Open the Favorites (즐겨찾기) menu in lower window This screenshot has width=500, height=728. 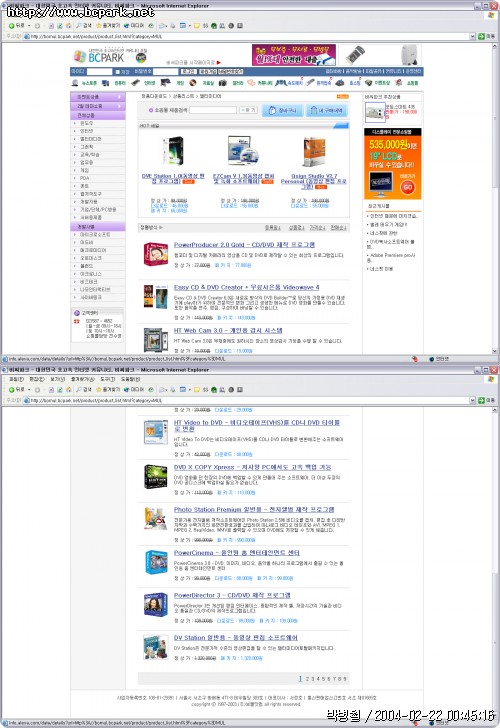click(x=82, y=379)
